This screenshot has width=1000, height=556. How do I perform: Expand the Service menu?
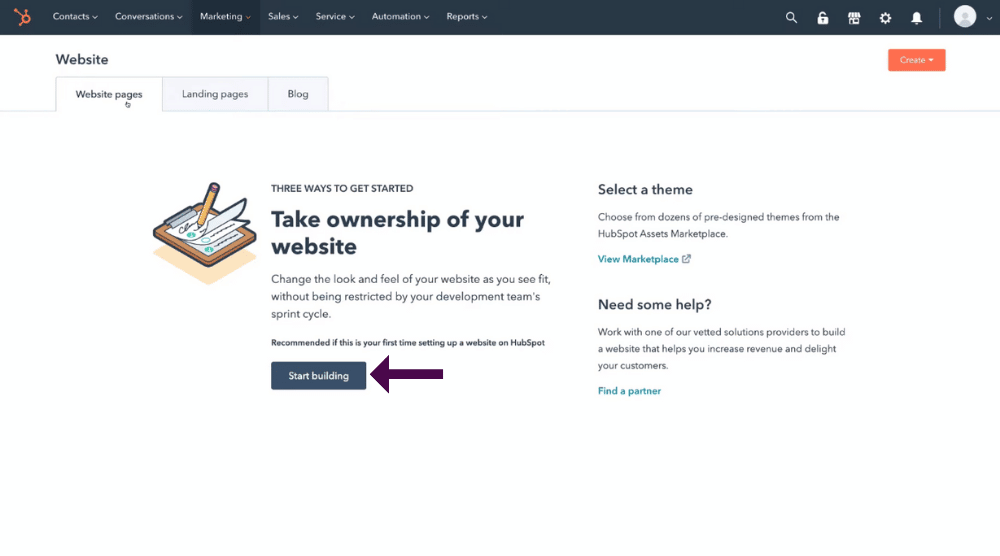click(335, 17)
